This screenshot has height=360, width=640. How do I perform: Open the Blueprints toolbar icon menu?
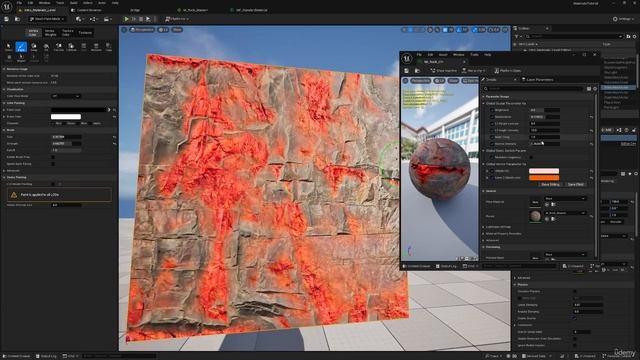[93, 19]
